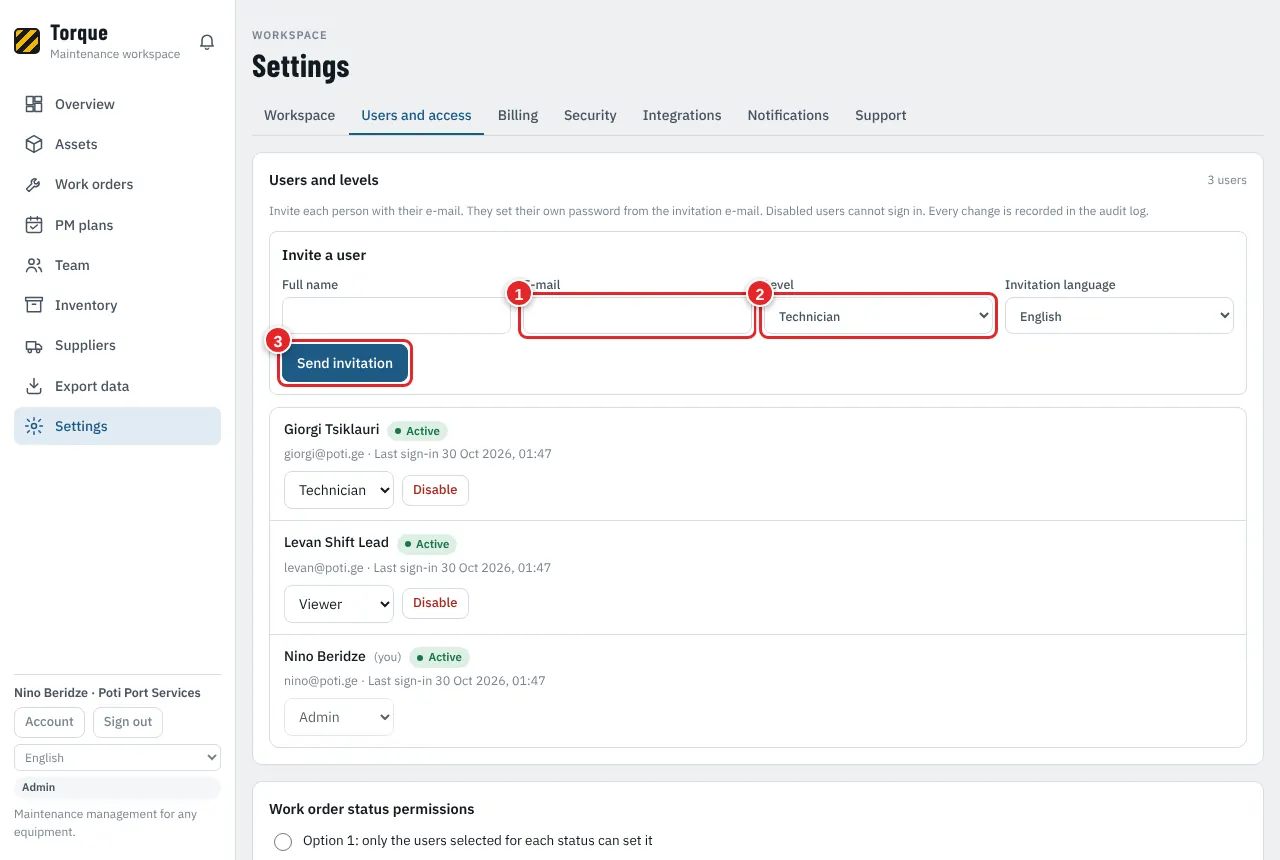Image resolution: width=1280 pixels, height=860 pixels.
Task: Go to Inventory in sidebar
Action: coord(117,305)
